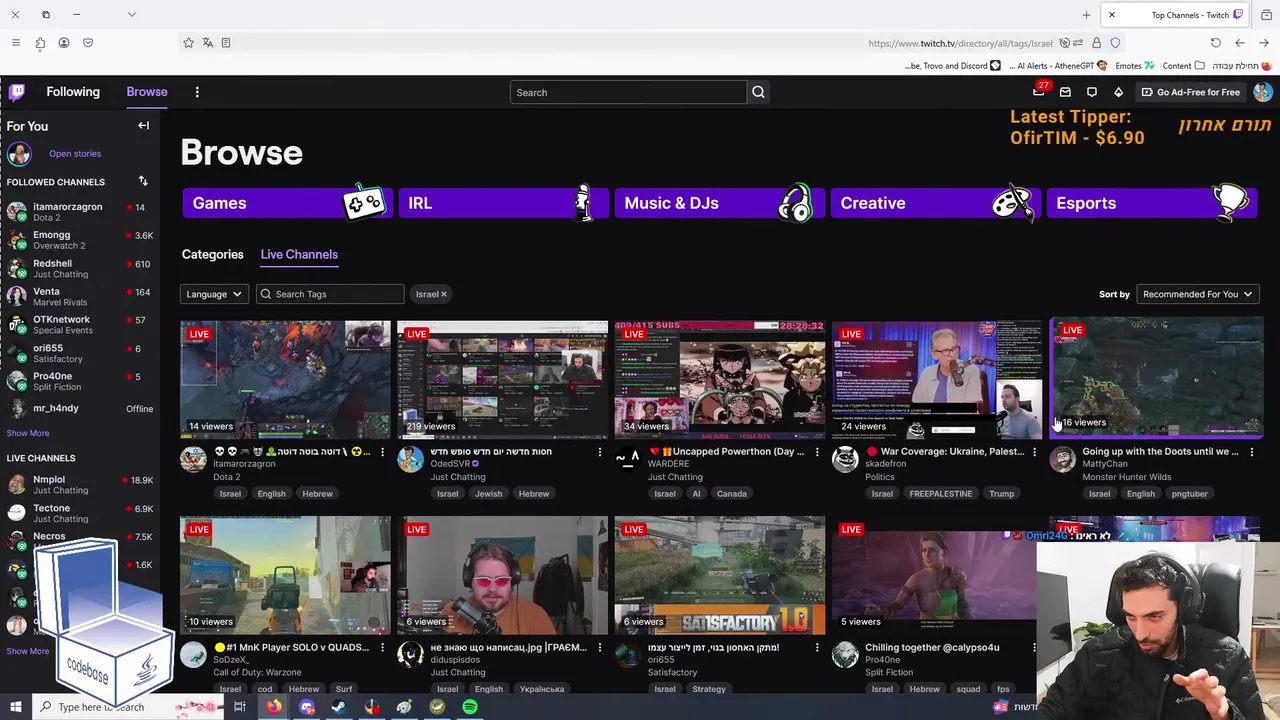Open a new browser tab
The height and width of the screenshot is (720, 1280).
1086,15
